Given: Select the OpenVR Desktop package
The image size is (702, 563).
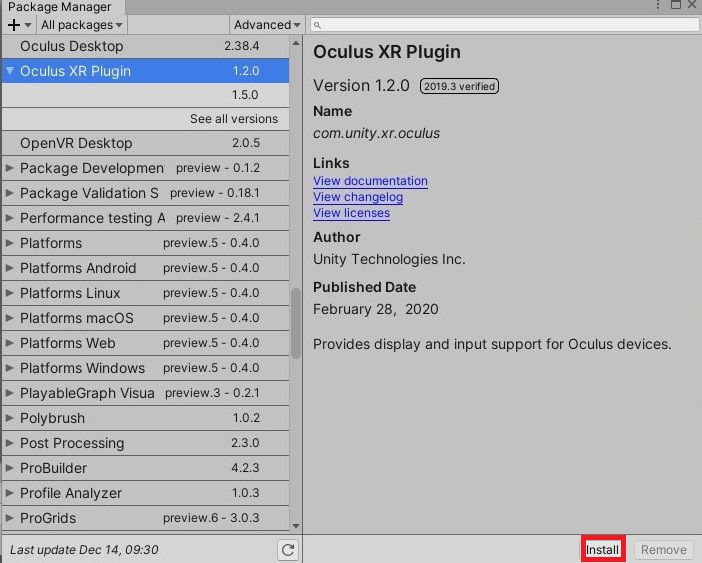Looking at the screenshot, I should (146, 143).
